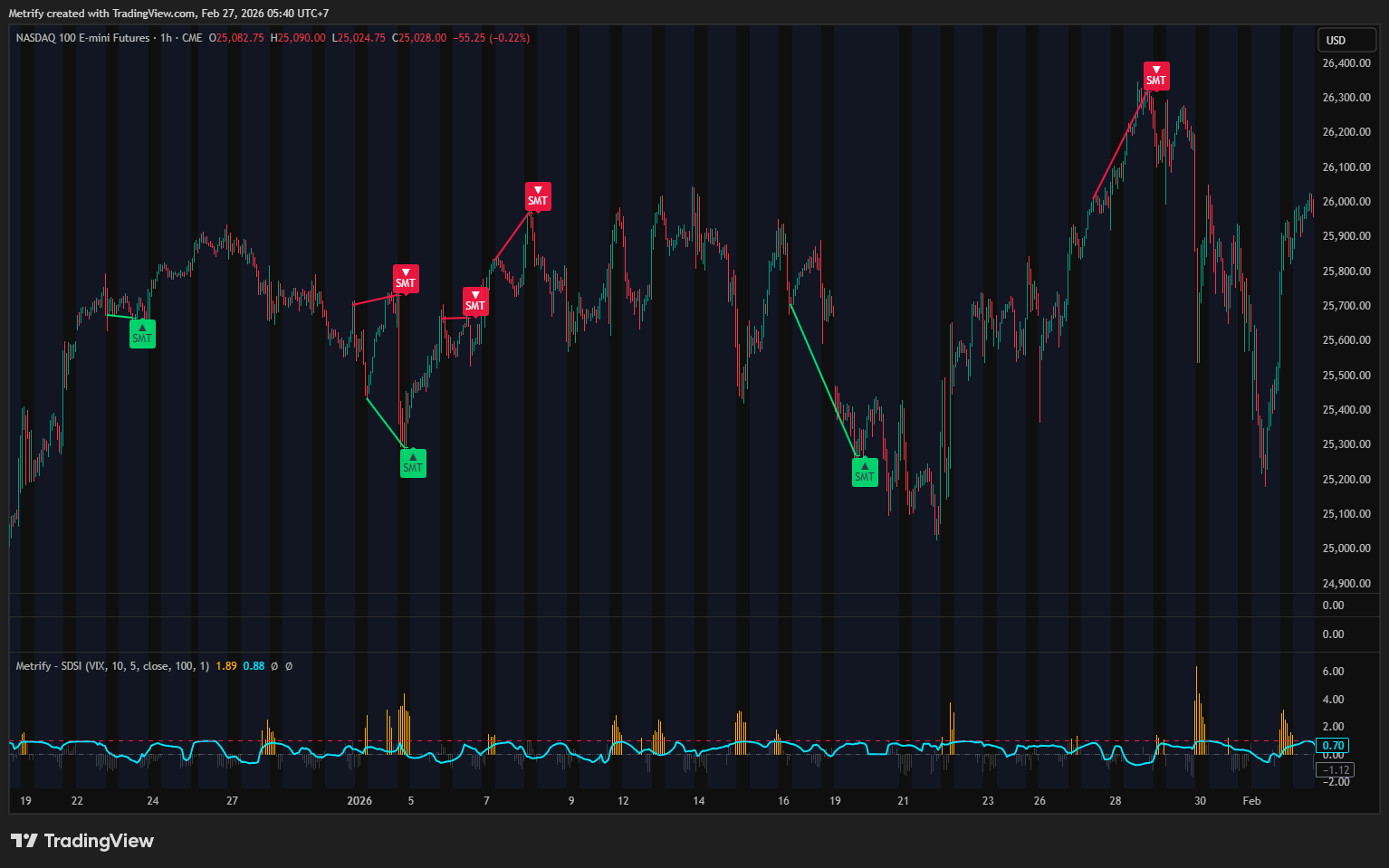Screen dimensions: 1389x868
Task: Click the 24,900.00 price axis label
Action: click(1346, 584)
